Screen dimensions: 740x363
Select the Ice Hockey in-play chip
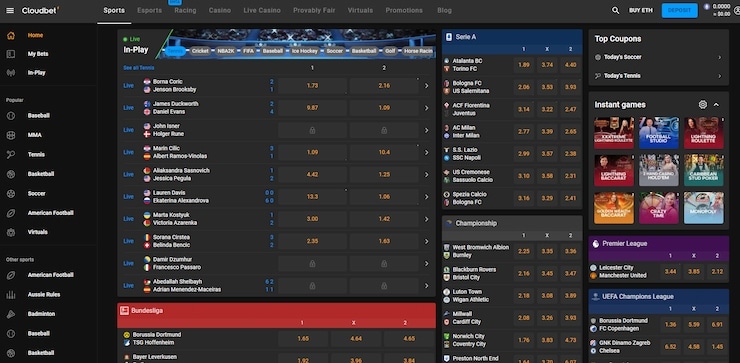305,51
